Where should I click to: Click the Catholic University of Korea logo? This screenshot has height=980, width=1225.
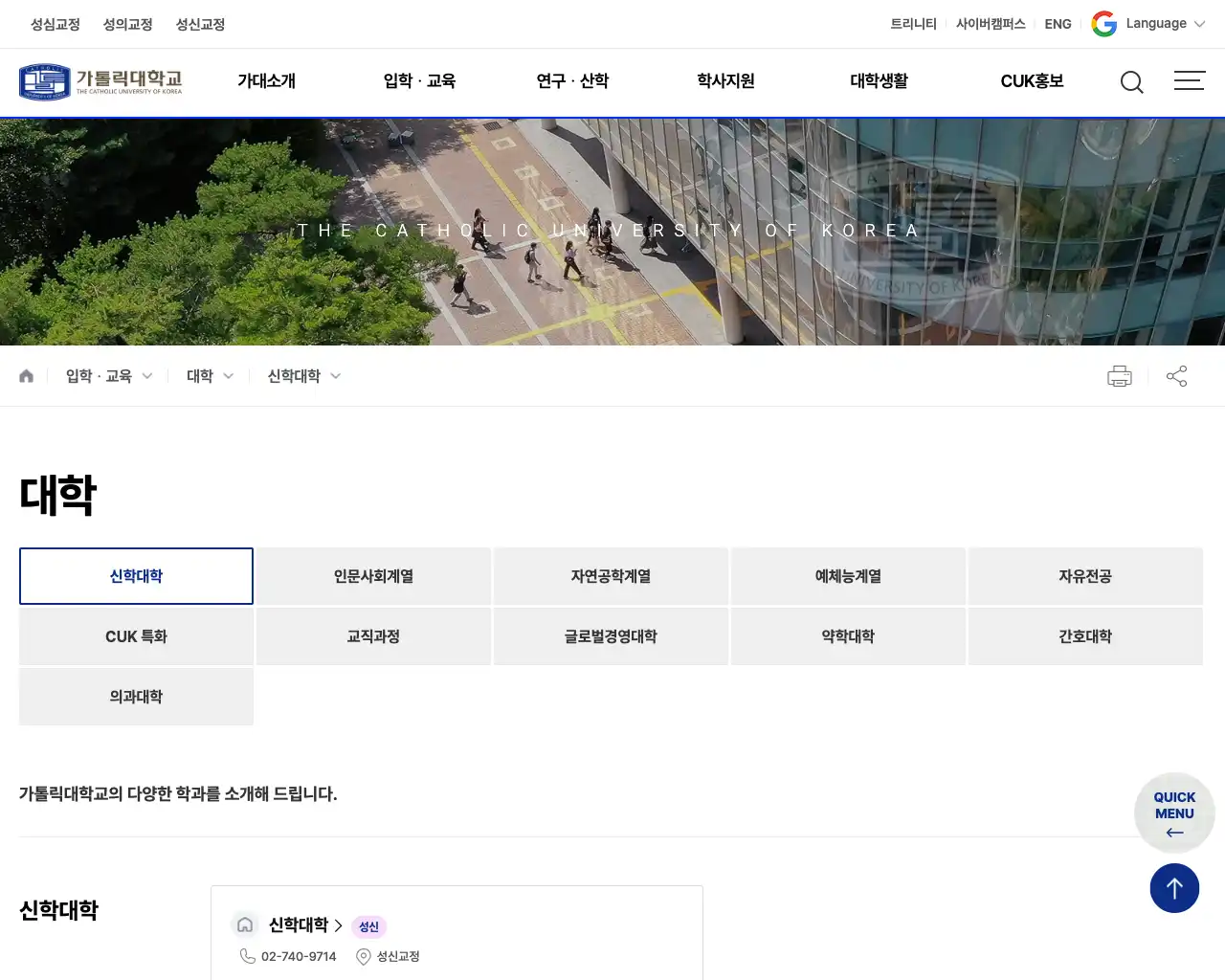(100, 81)
